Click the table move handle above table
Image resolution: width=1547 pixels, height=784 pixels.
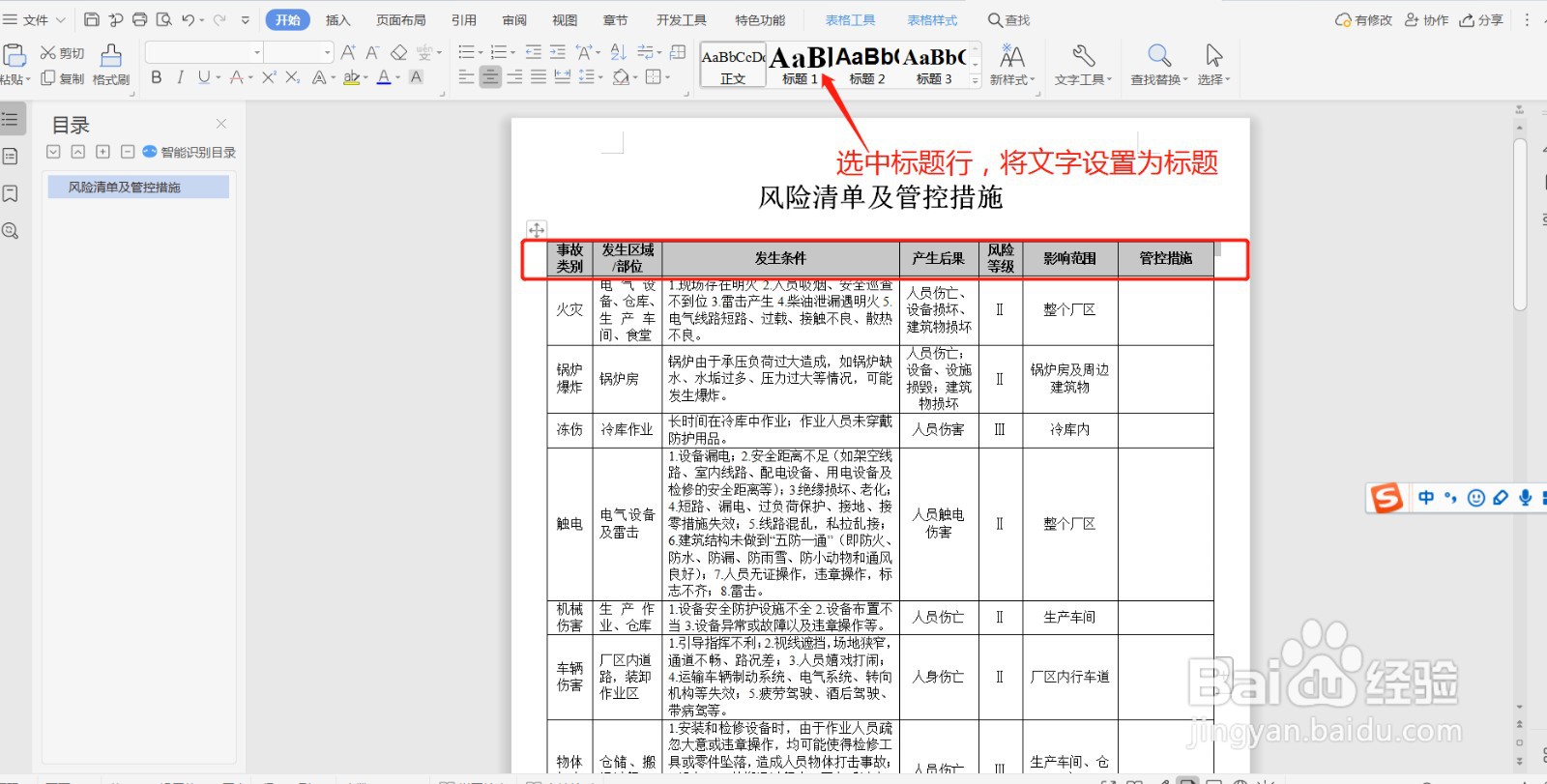[x=536, y=229]
